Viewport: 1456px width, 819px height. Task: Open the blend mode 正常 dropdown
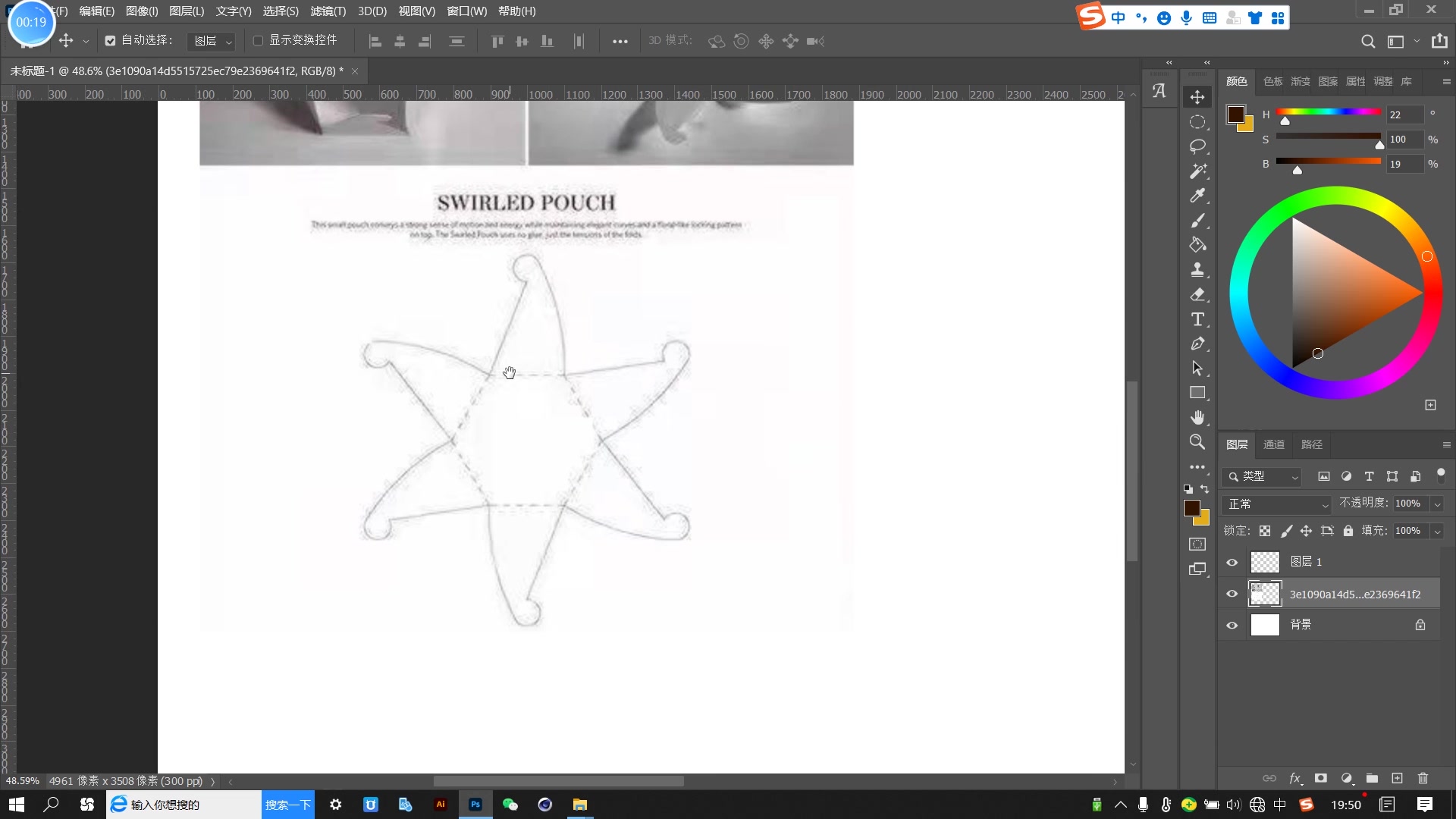point(1277,504)
